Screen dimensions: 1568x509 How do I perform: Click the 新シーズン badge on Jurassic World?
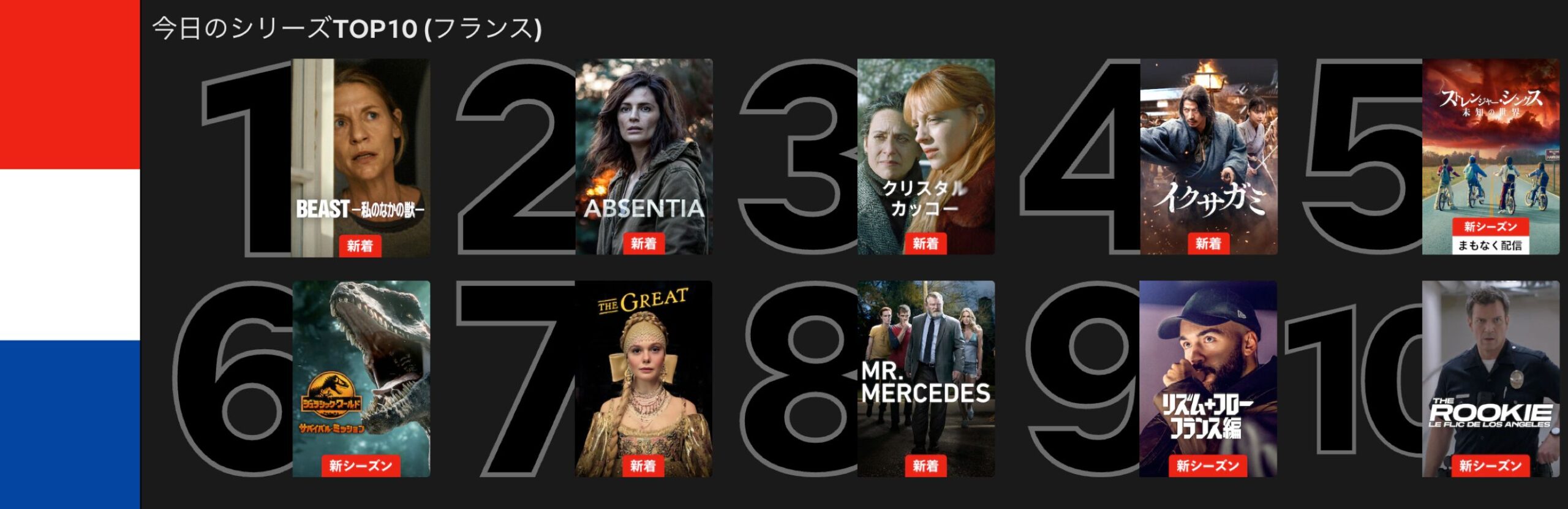point(361,466)
